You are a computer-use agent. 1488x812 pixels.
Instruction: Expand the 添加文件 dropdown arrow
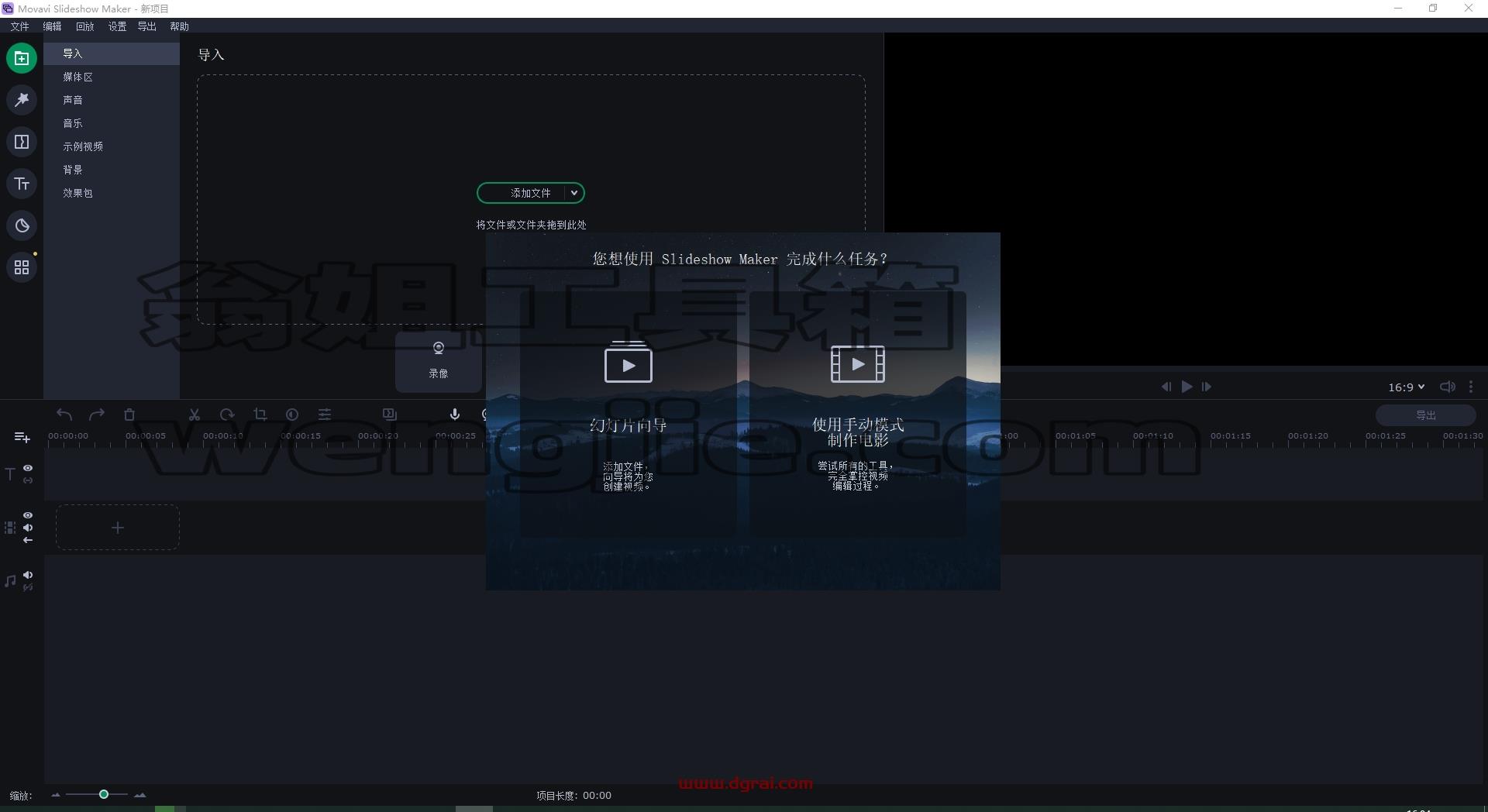[574, 193]
